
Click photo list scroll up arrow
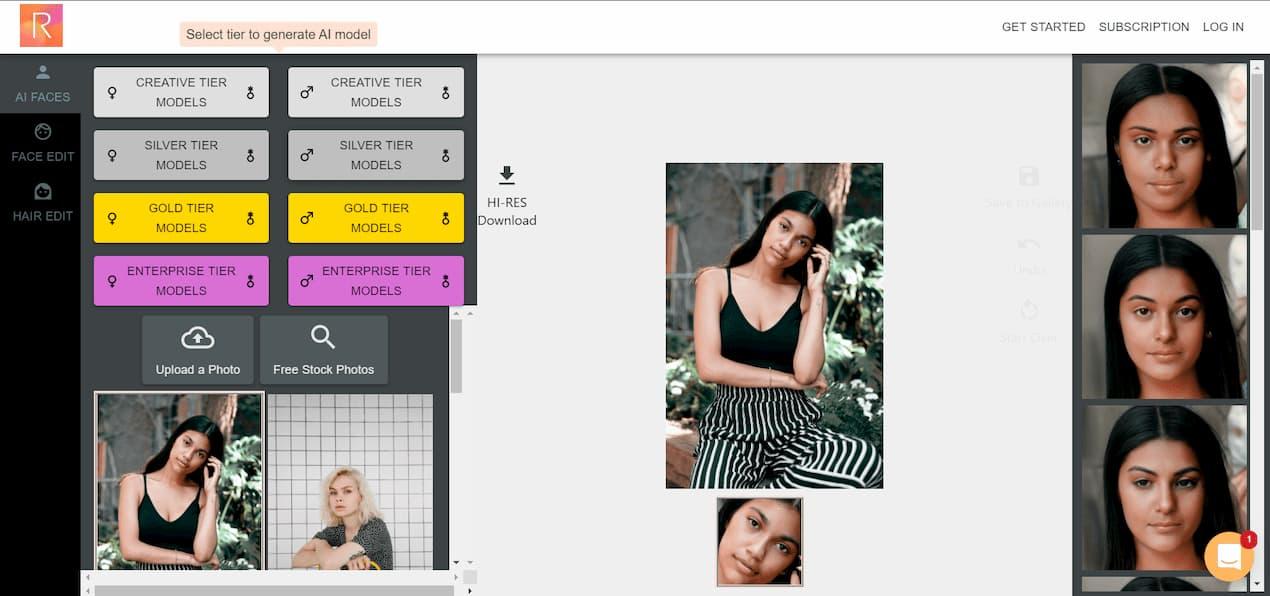tap(456, 313)
